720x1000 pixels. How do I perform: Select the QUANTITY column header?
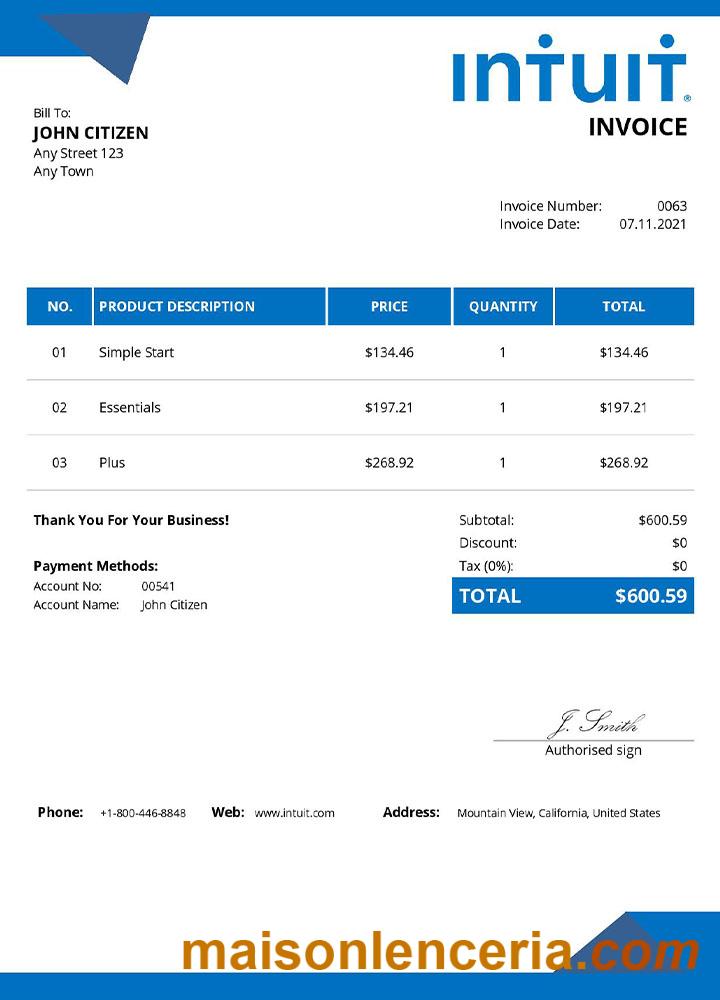(503, 306)
